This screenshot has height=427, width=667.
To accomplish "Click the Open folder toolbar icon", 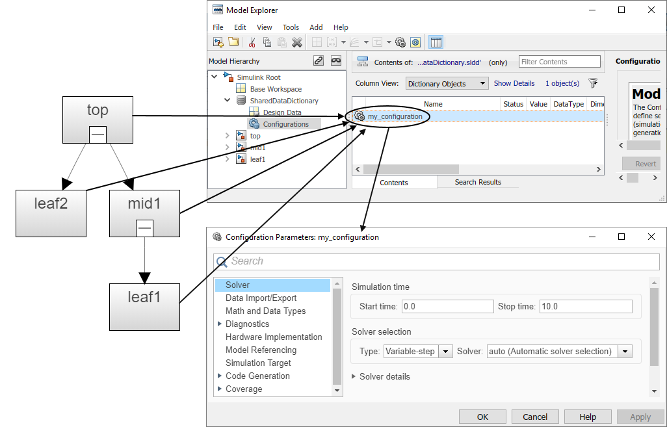I will pyautogui.click(x=233, y=42).
